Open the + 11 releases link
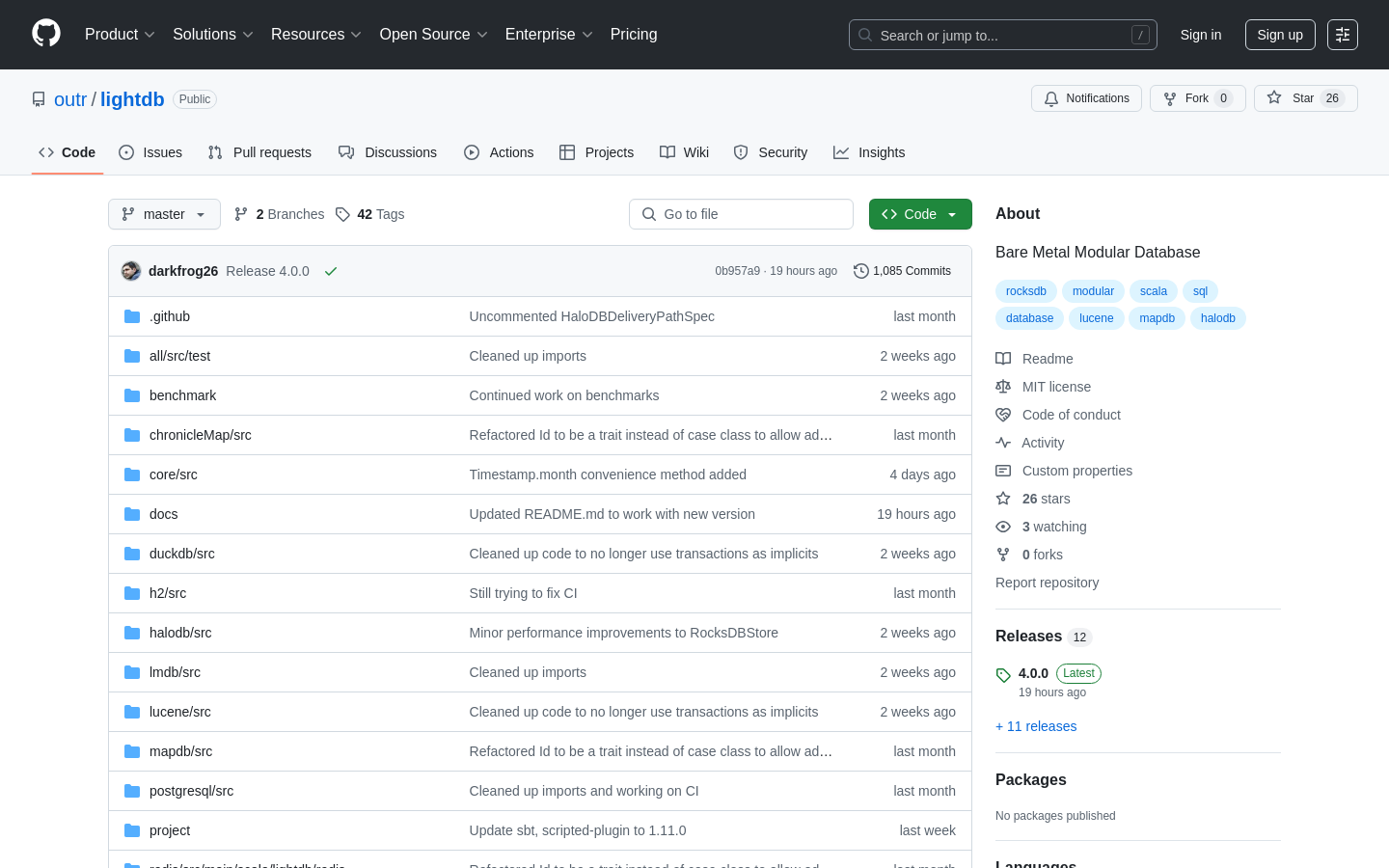 coord(1036,726)
